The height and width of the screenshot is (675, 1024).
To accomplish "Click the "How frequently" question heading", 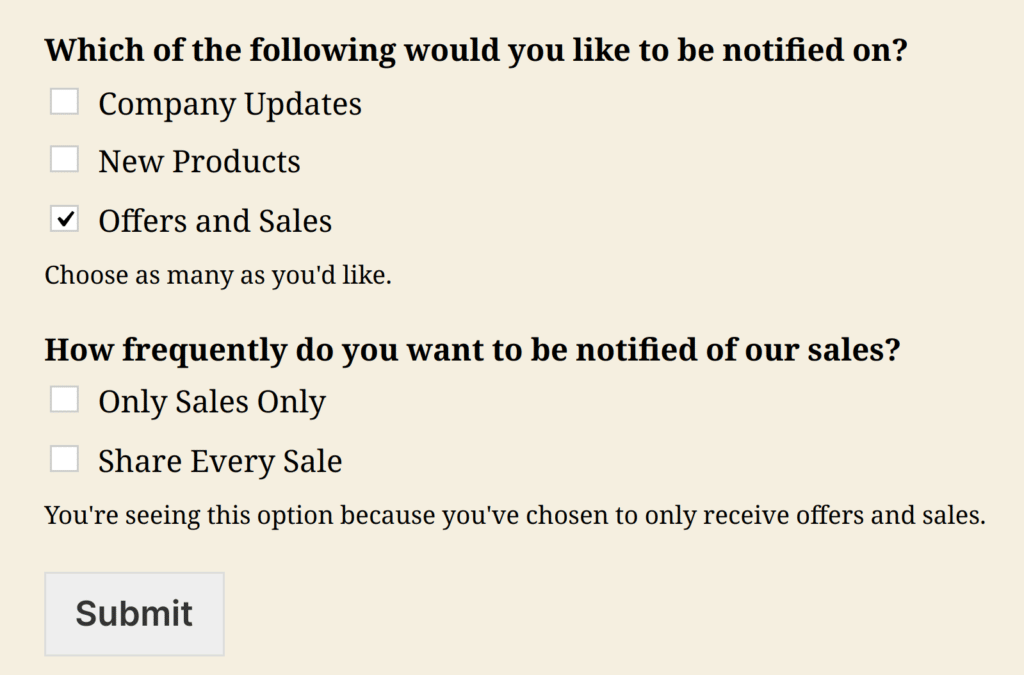I will click(472, 350).
